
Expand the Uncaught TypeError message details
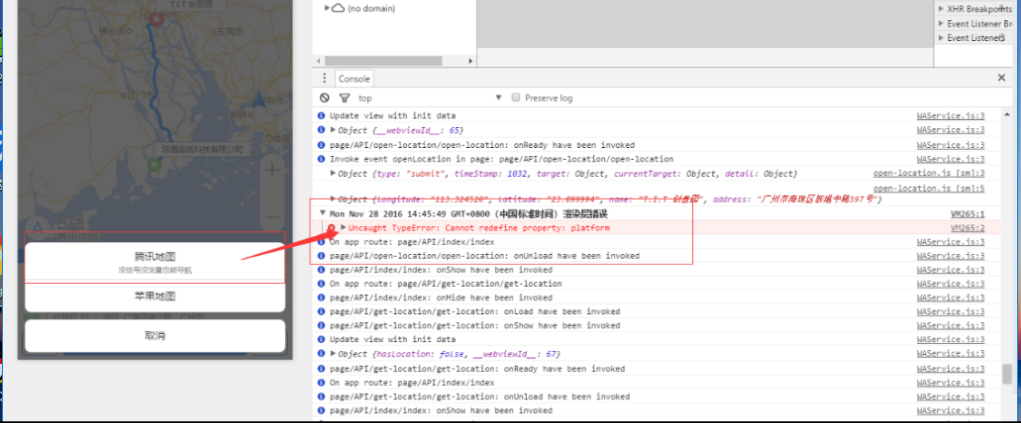point(344,228)
